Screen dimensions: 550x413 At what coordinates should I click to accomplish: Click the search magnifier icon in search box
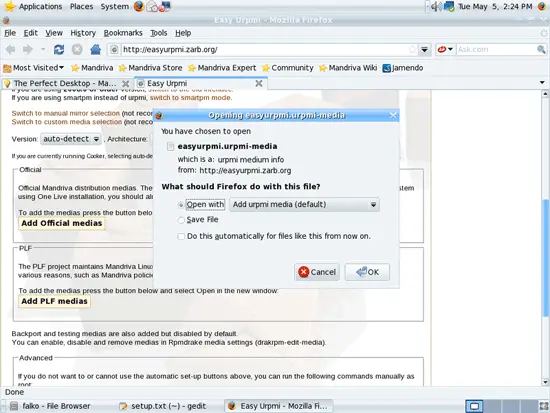tap(541, 49)
